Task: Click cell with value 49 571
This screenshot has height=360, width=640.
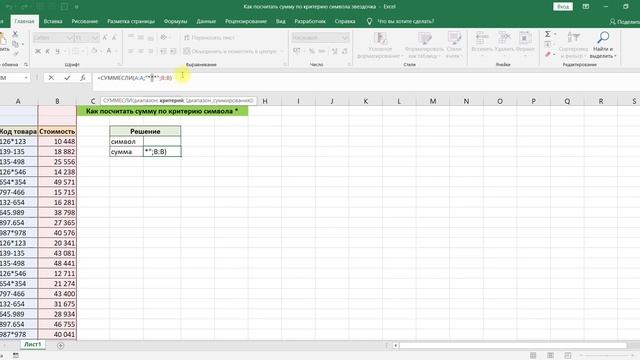Action: [x=57, y=182]
